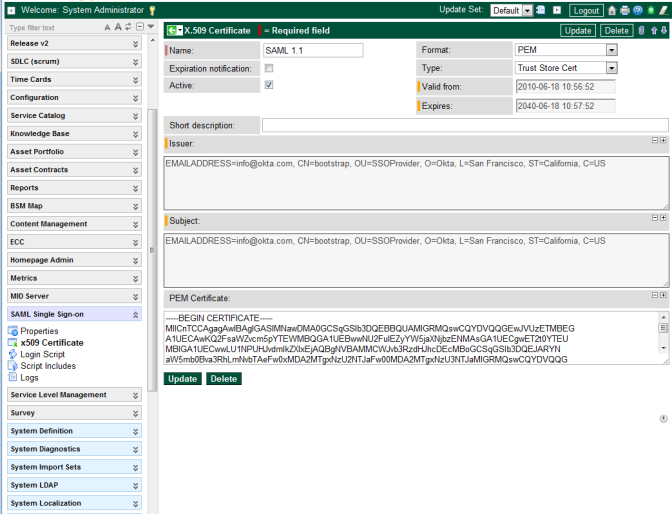Image resolution: width=672 pixels, height=514 pixels.
Task: Click the green back arrow beside X.509 Certificate
Action: [172, 31]
